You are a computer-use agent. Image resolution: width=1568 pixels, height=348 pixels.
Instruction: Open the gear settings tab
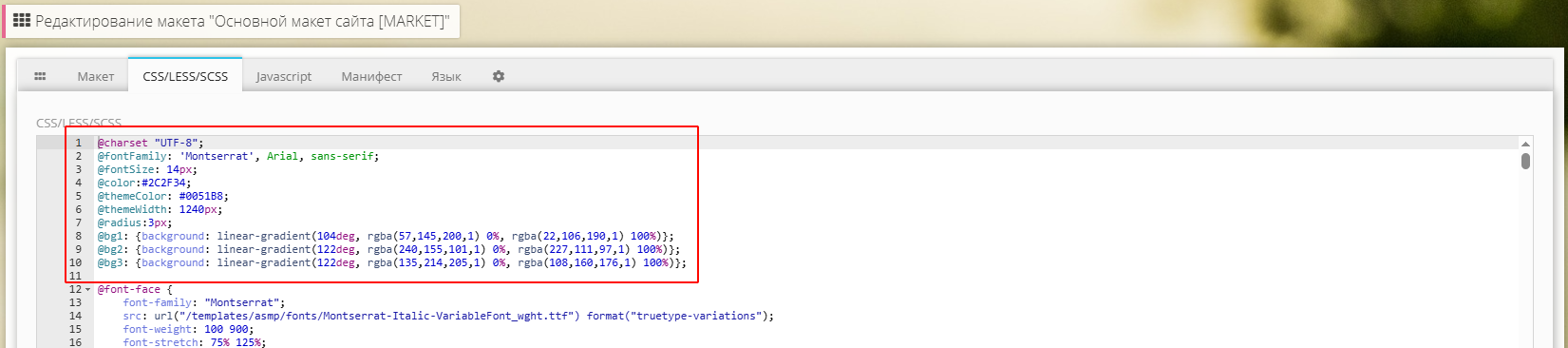(498, 76)
